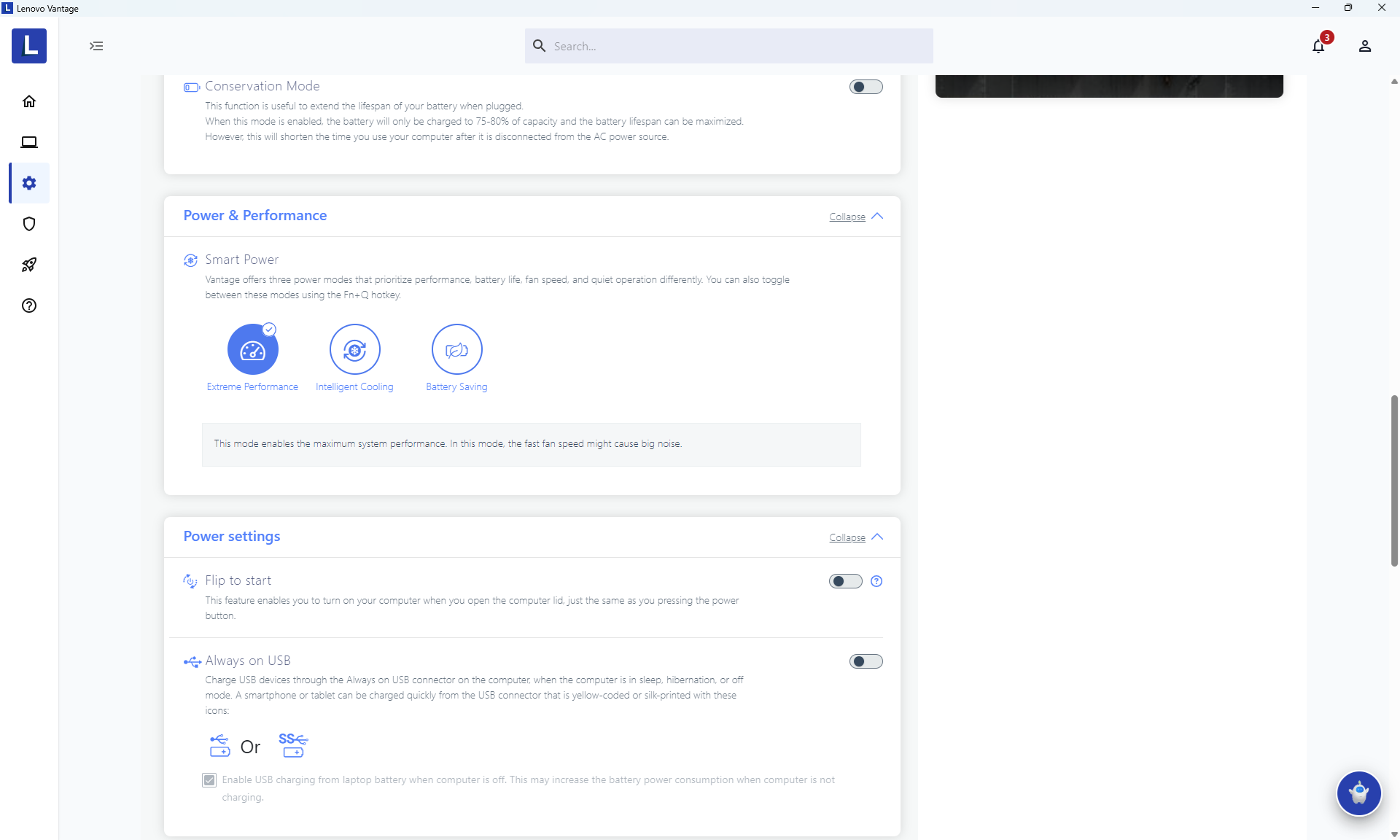Open Help question mark sidebar item

[x=29, y=306]
